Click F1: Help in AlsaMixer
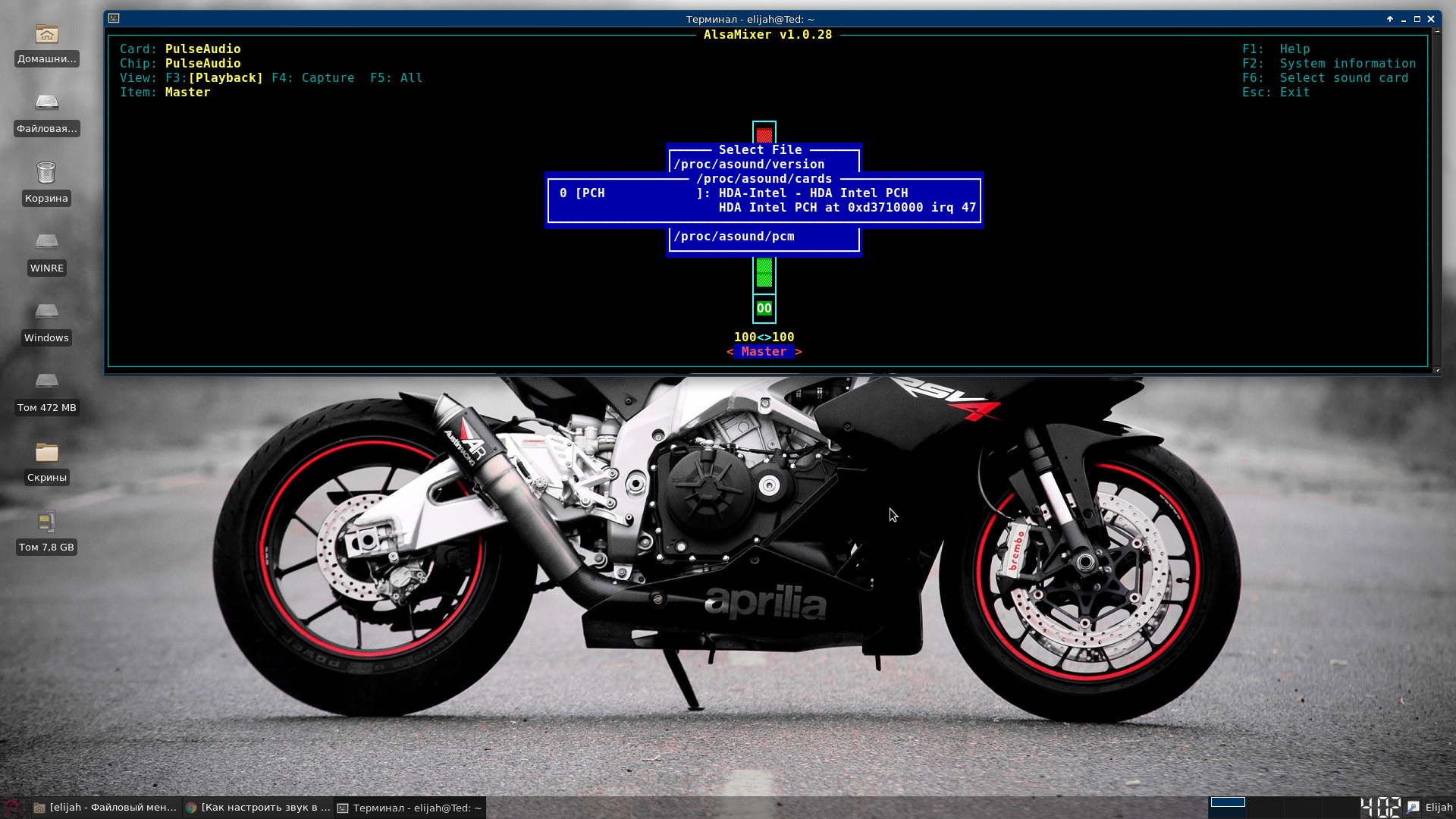 pos(1276,49)
